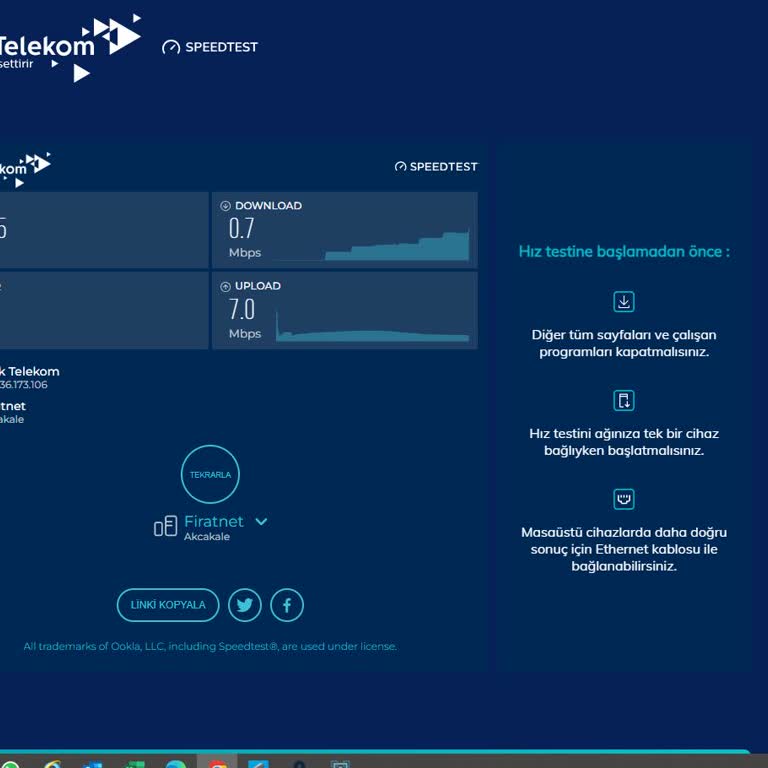This screenshot has height=768, width=768.
Task: Click the download tip icon in right panel
Action: pos(624,302)
